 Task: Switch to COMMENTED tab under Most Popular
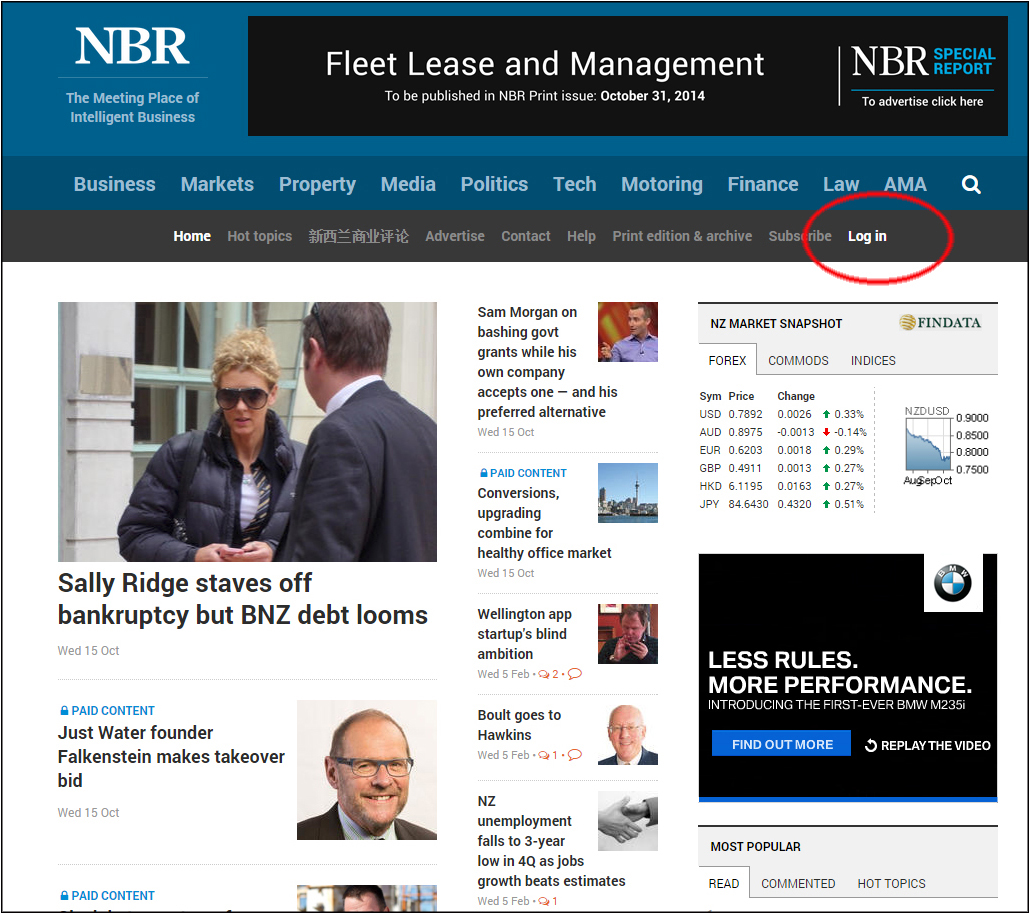point(798,884)
